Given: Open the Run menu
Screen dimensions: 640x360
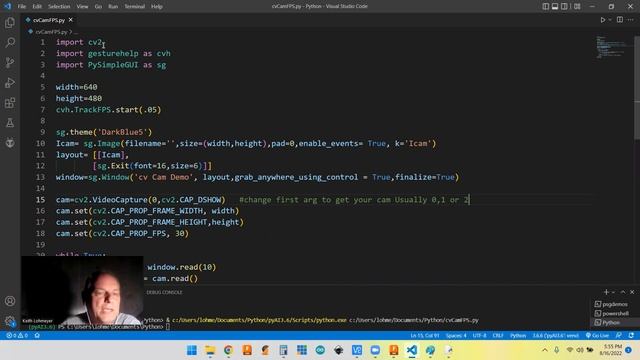Looking at the screenshot, I should click(x=113, y=6).
